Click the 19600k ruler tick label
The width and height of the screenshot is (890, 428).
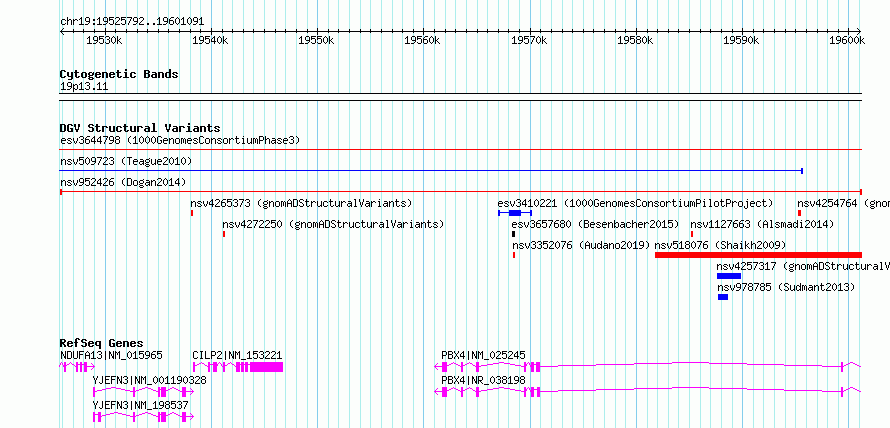pos(847,41)
